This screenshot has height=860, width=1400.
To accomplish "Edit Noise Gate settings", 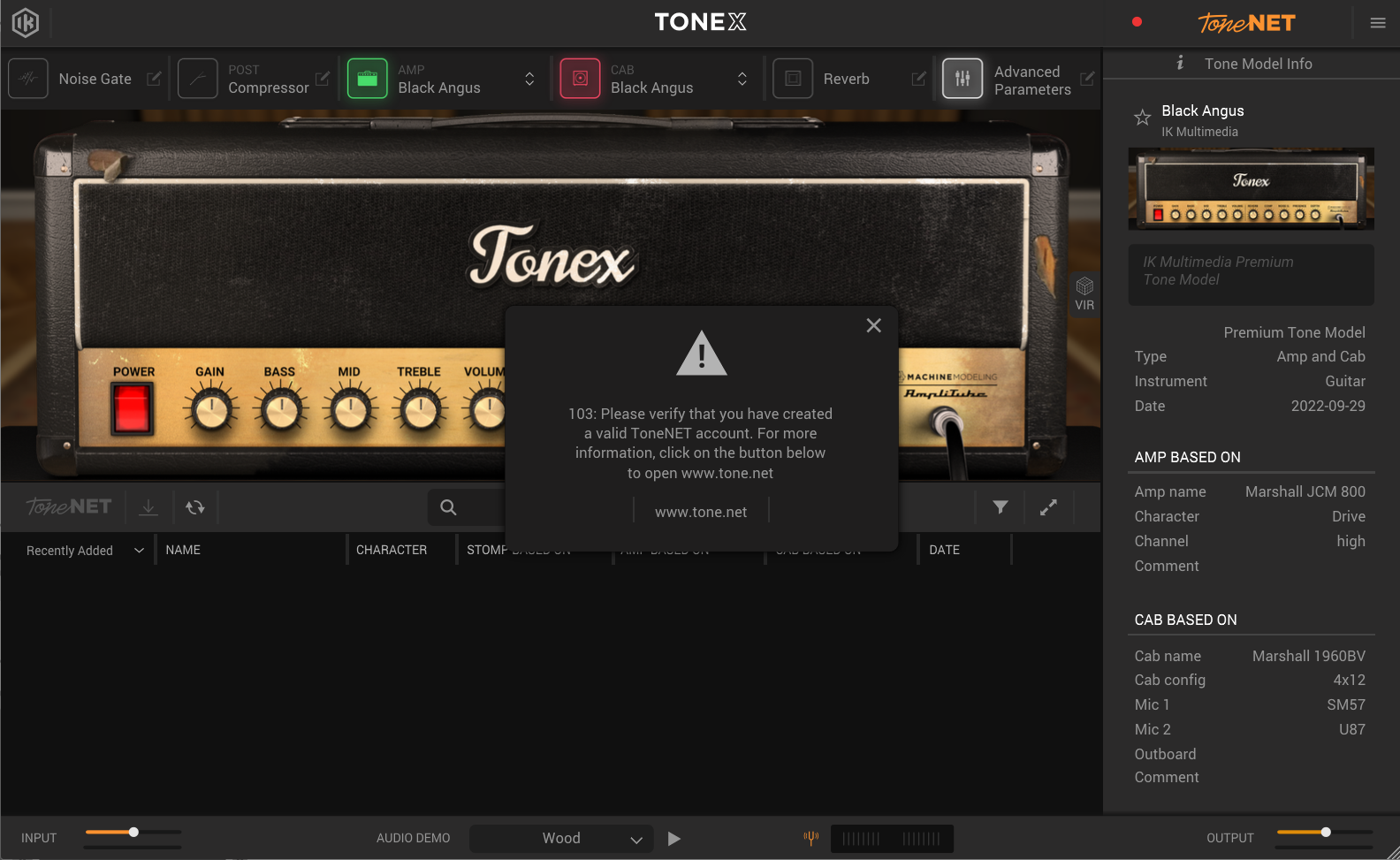I will coord(154,79).
